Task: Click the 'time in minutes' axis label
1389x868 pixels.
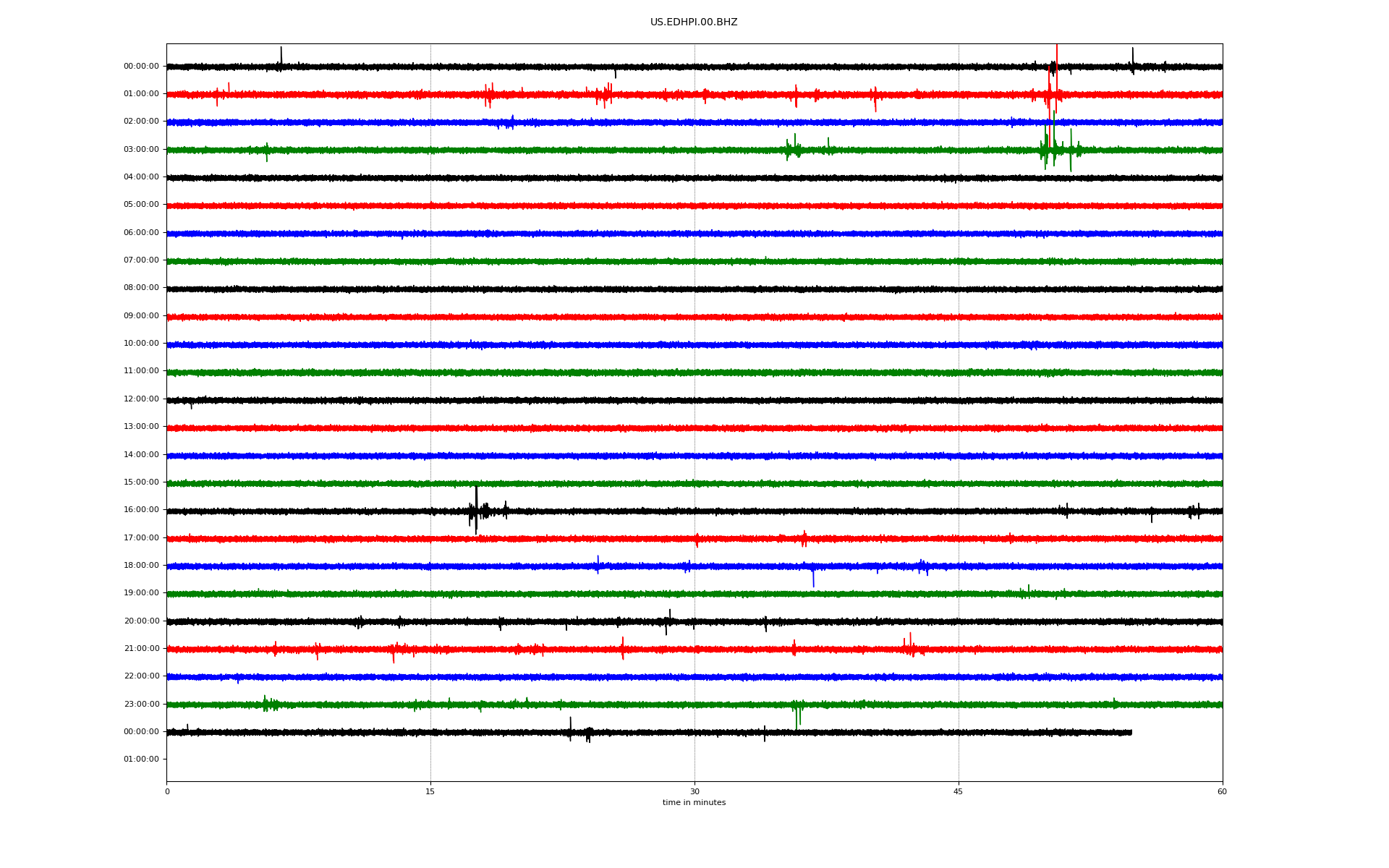Action: 693,802
